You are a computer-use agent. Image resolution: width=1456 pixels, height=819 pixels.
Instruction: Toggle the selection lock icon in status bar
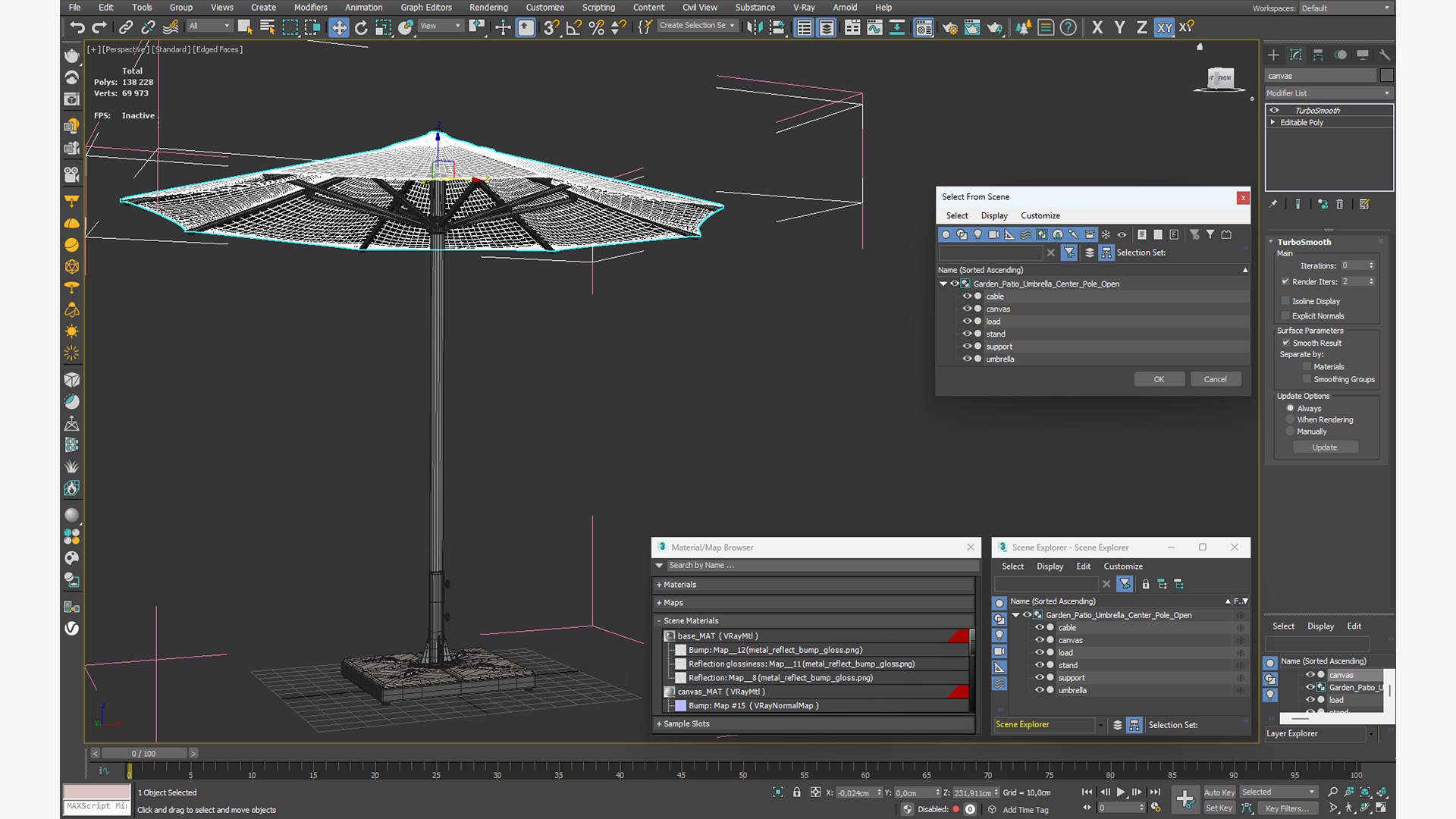[796, 792]
